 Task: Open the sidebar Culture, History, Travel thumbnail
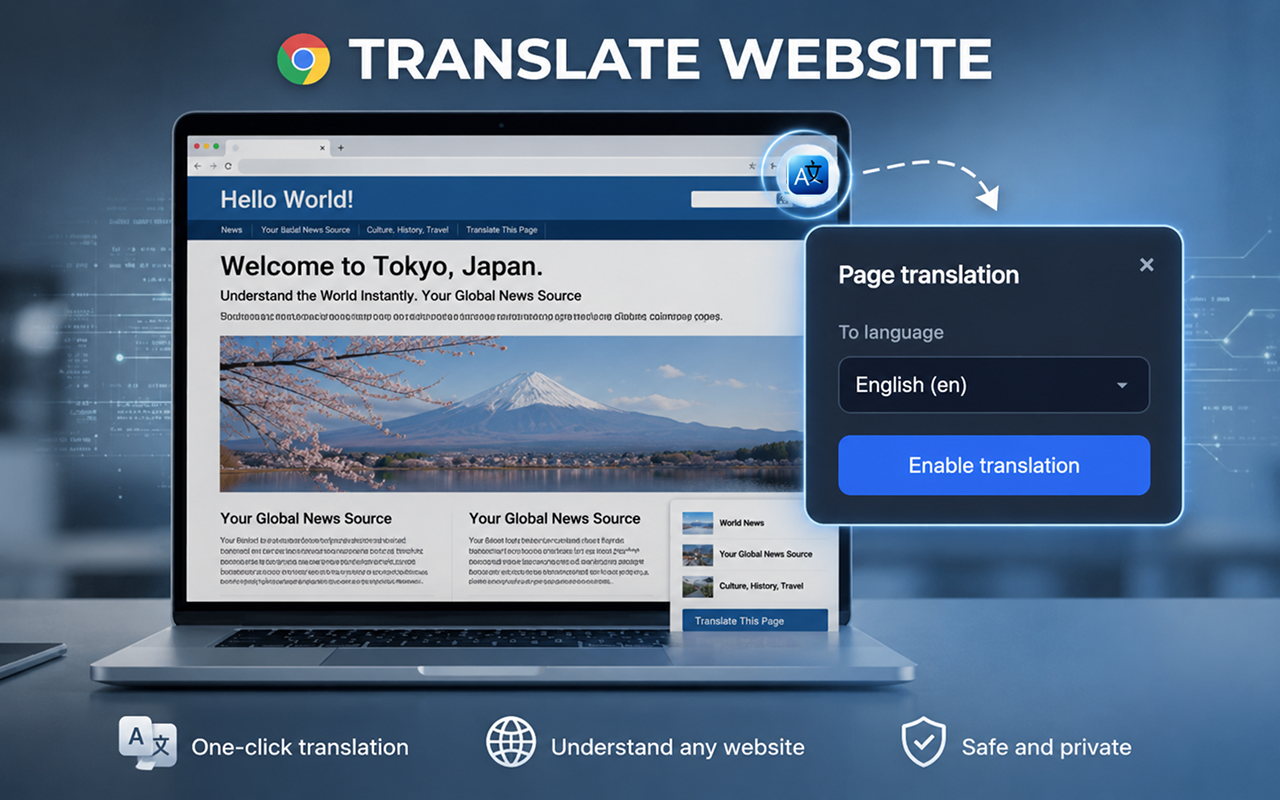(x=697, y=586)
